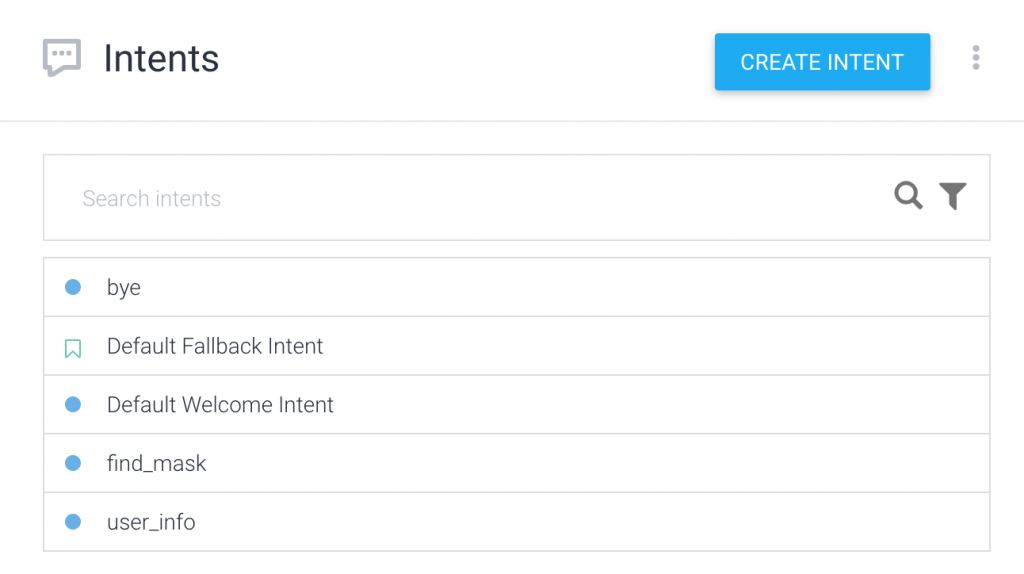Click the Intents speech bubble icon
The image size is (1024, 574).
62,57
